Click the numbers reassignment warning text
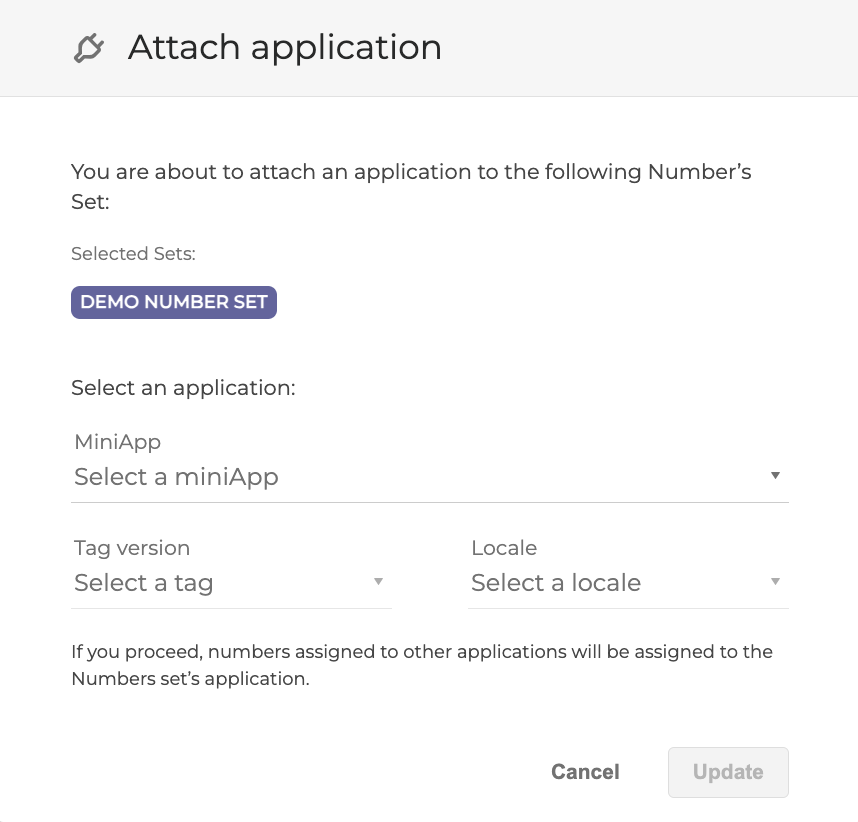Viewport: 858px width, 822px height. pos(421,663)
